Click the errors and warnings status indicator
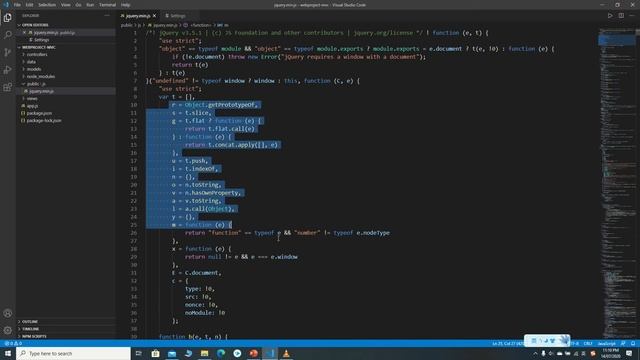640x360 pixels. point(13,344)
